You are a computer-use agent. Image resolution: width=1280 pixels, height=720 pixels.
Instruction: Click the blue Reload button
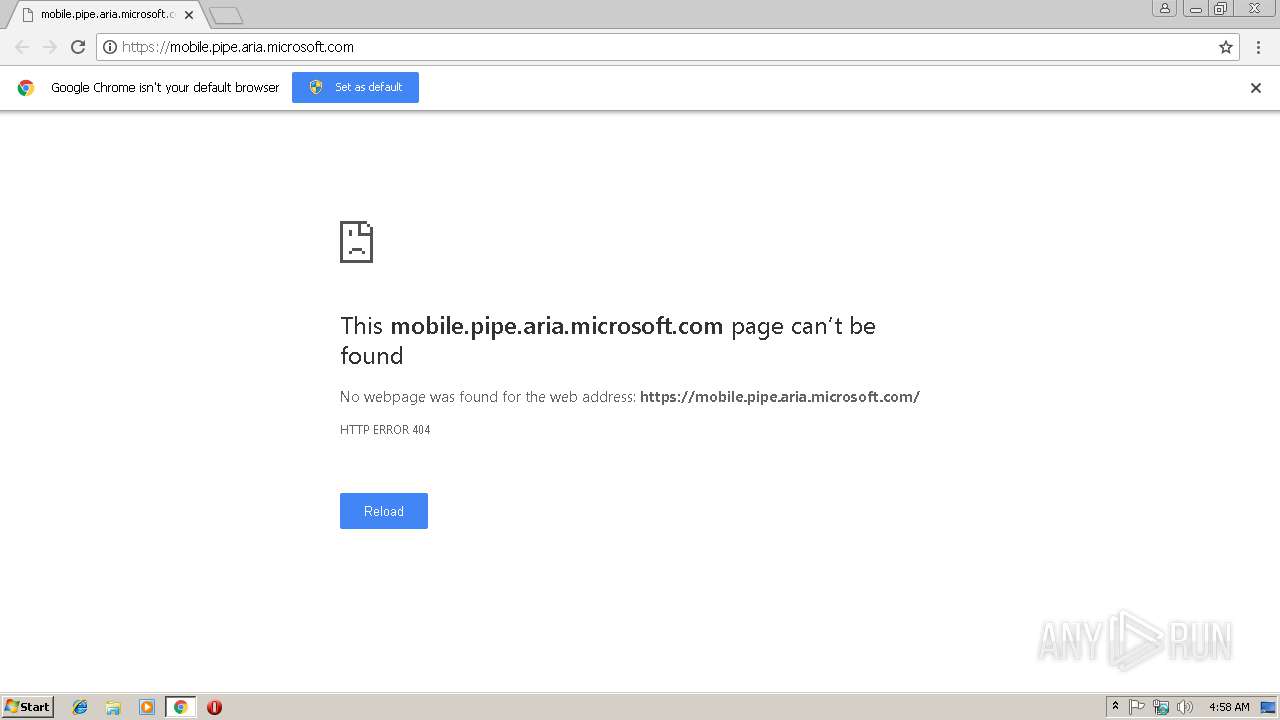point(384,511)
